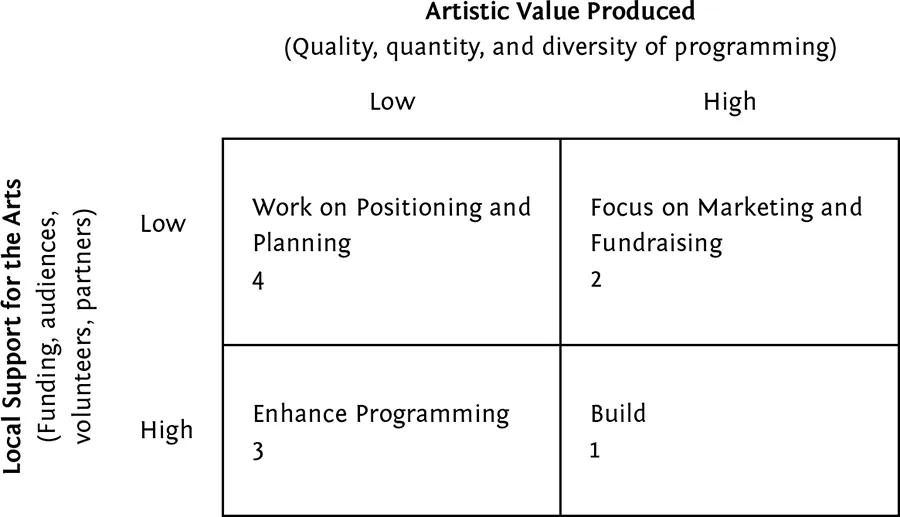Click the 'Build' quadrant label
Screen dimensions: 900x517
[618, 415]
